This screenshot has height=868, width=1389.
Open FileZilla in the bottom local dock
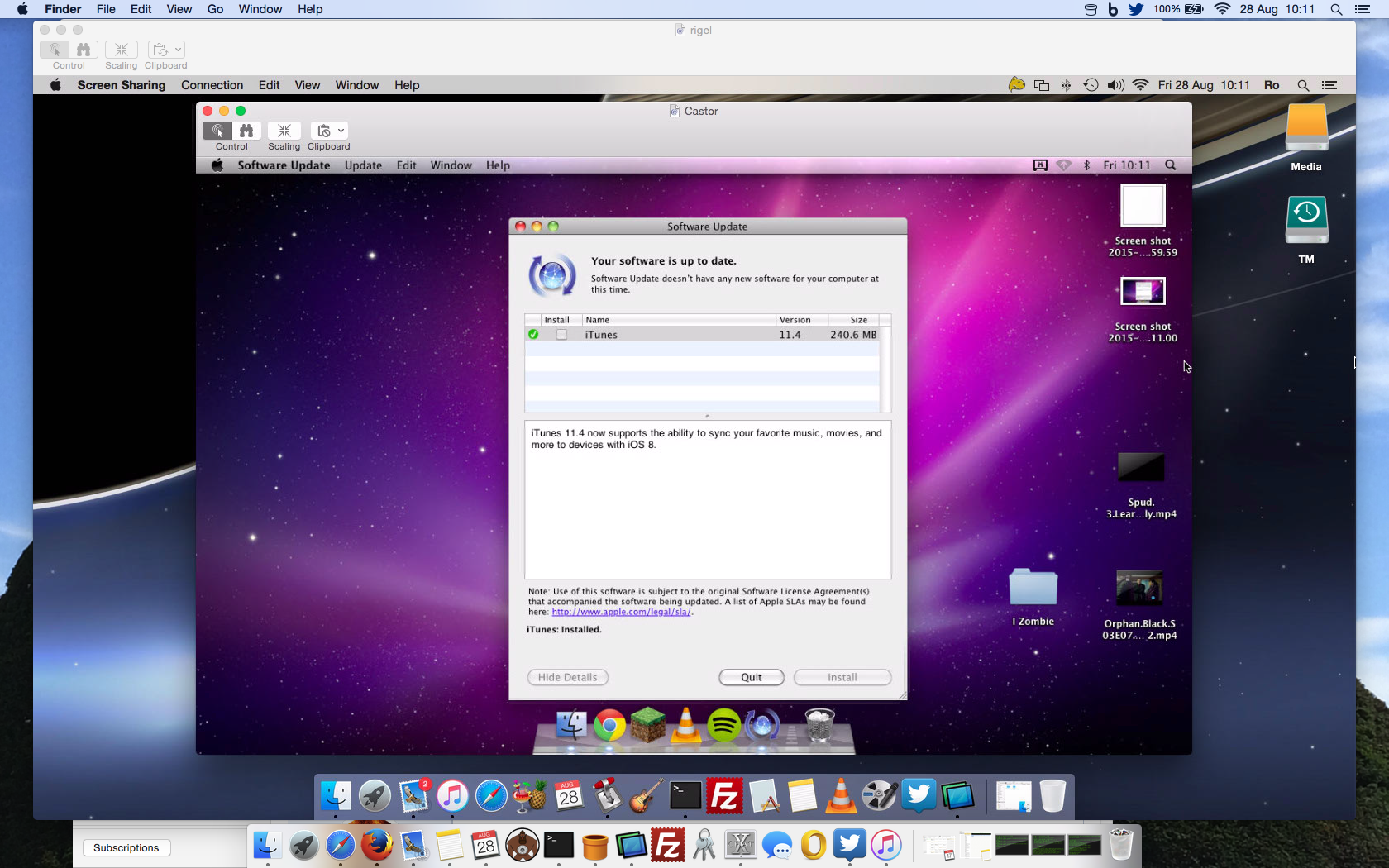667,845
